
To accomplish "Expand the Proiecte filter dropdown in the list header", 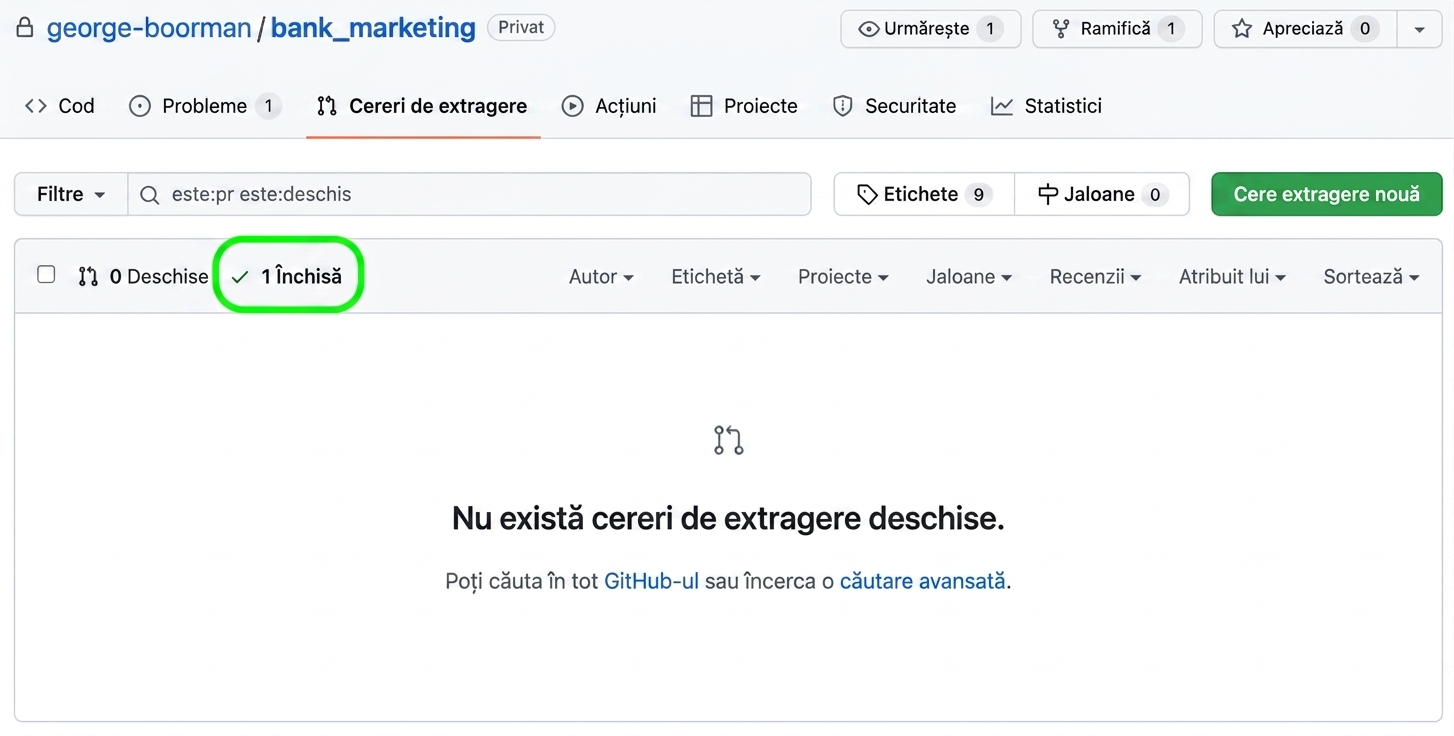I will coord(843,277).
